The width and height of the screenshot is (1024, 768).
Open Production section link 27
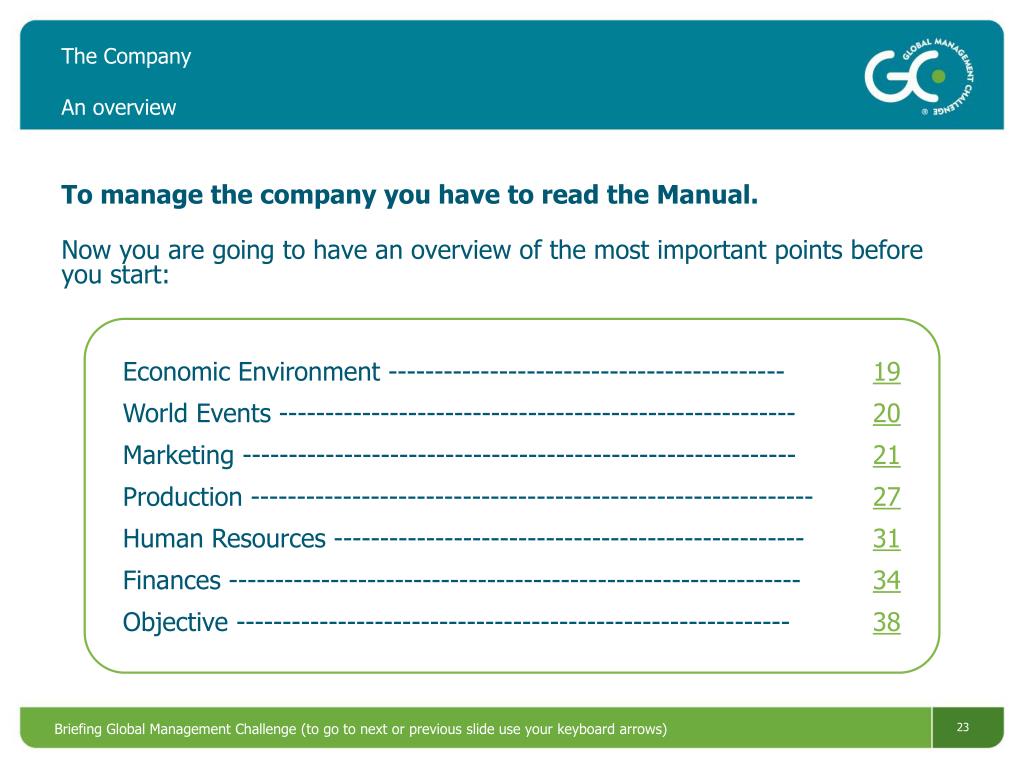pyautogui.click(x=886, y=497)
